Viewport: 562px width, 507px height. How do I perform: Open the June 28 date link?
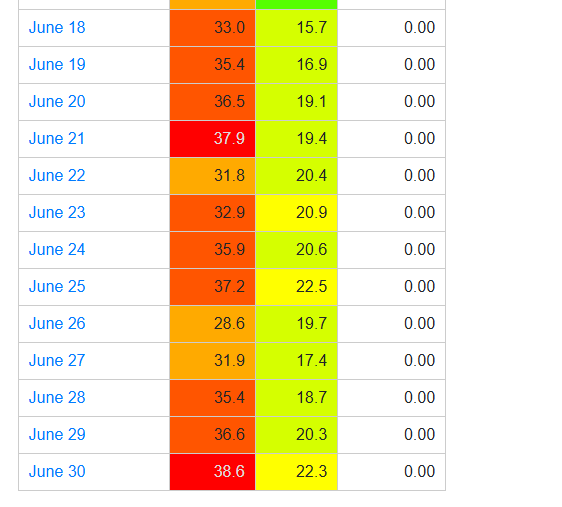click(x=57, y=397)
